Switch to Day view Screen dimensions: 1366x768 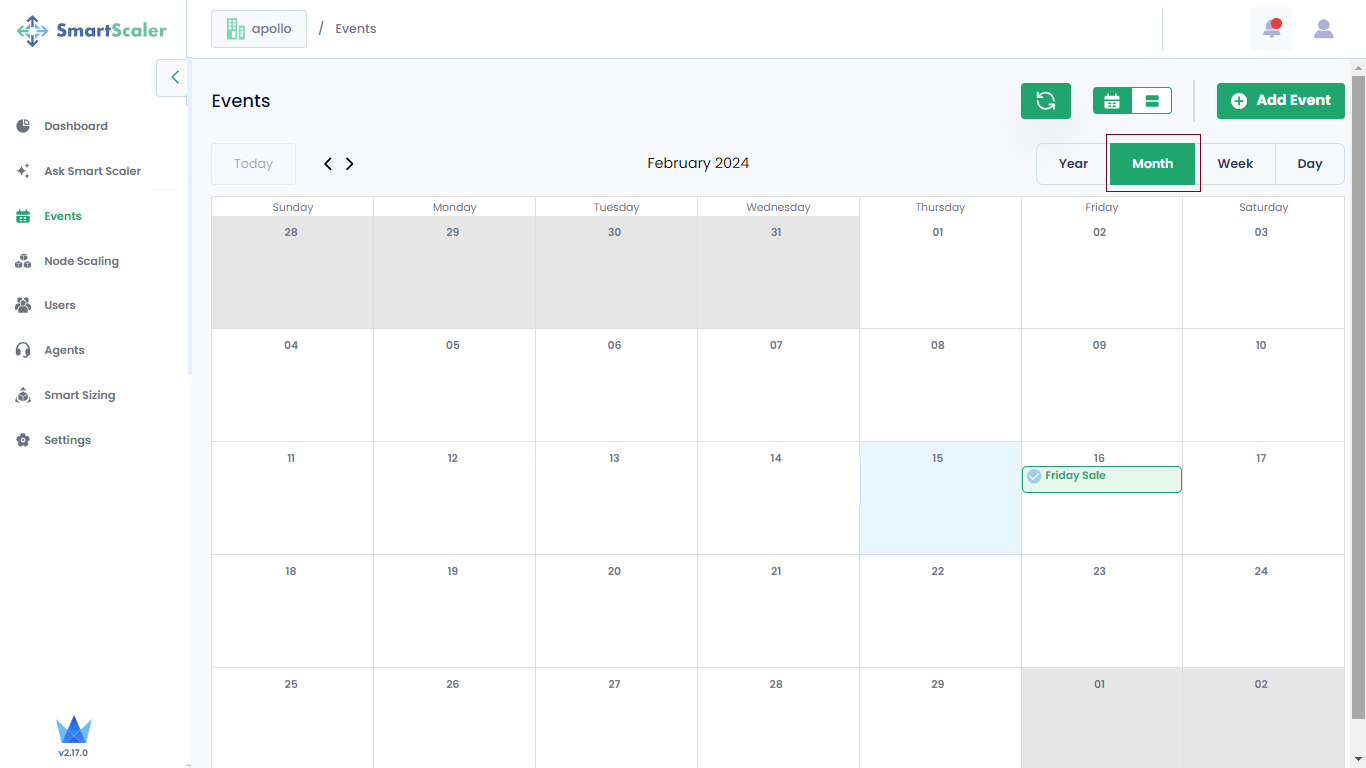coord(1309,164)
